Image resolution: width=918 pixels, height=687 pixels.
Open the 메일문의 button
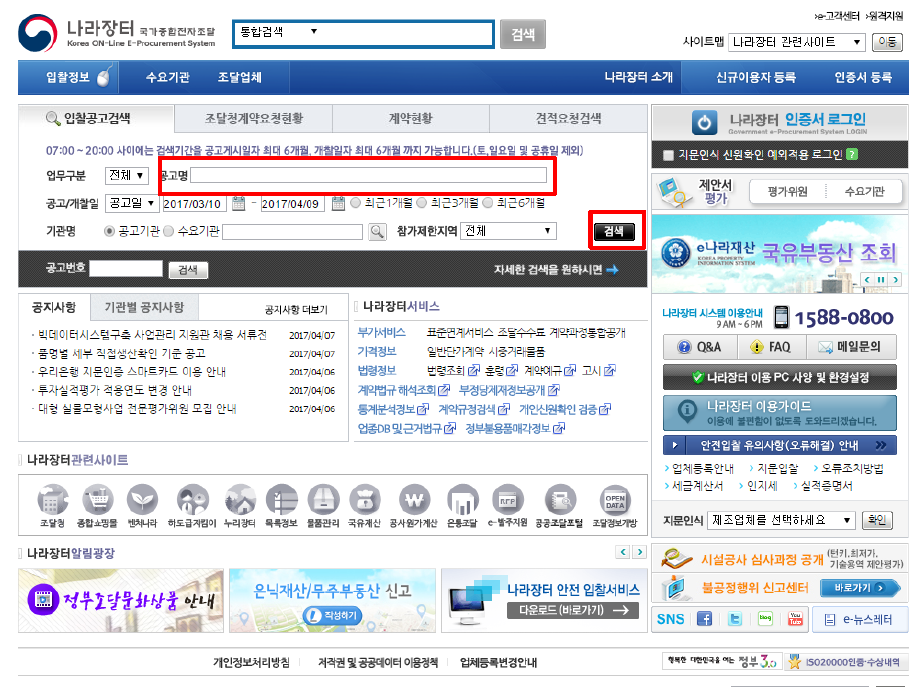851,347
